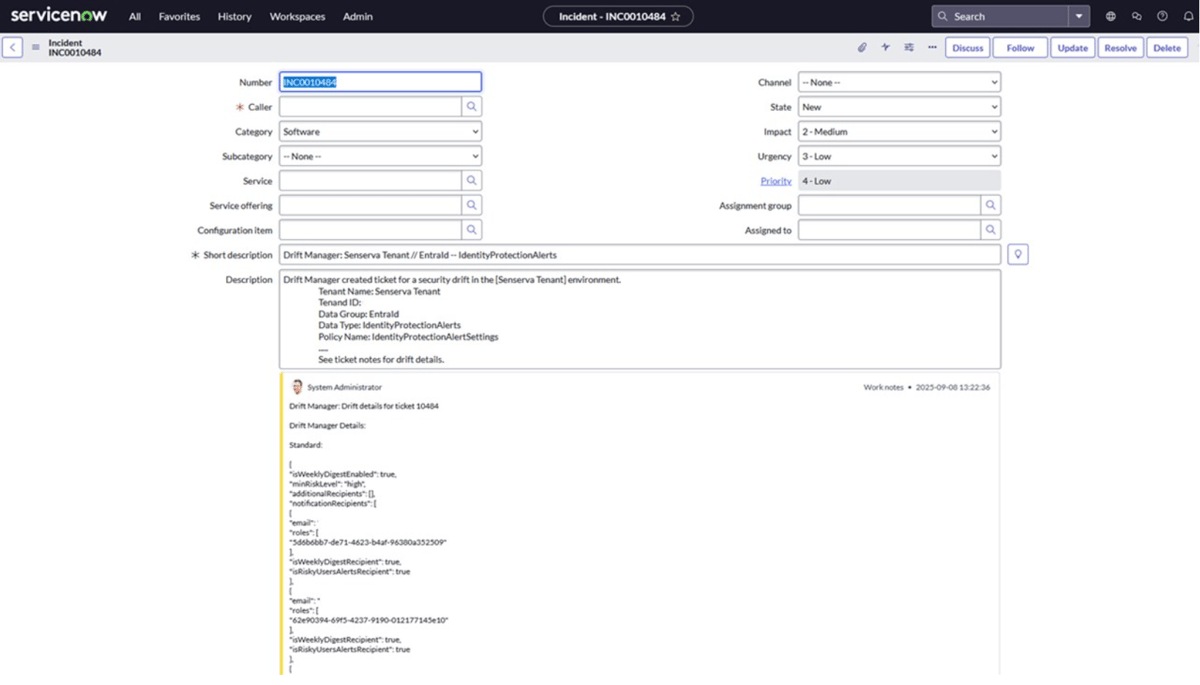Open the State dropdown
Image resolution: width=1200 pixels, height=685 pixels.
(899, 107)
